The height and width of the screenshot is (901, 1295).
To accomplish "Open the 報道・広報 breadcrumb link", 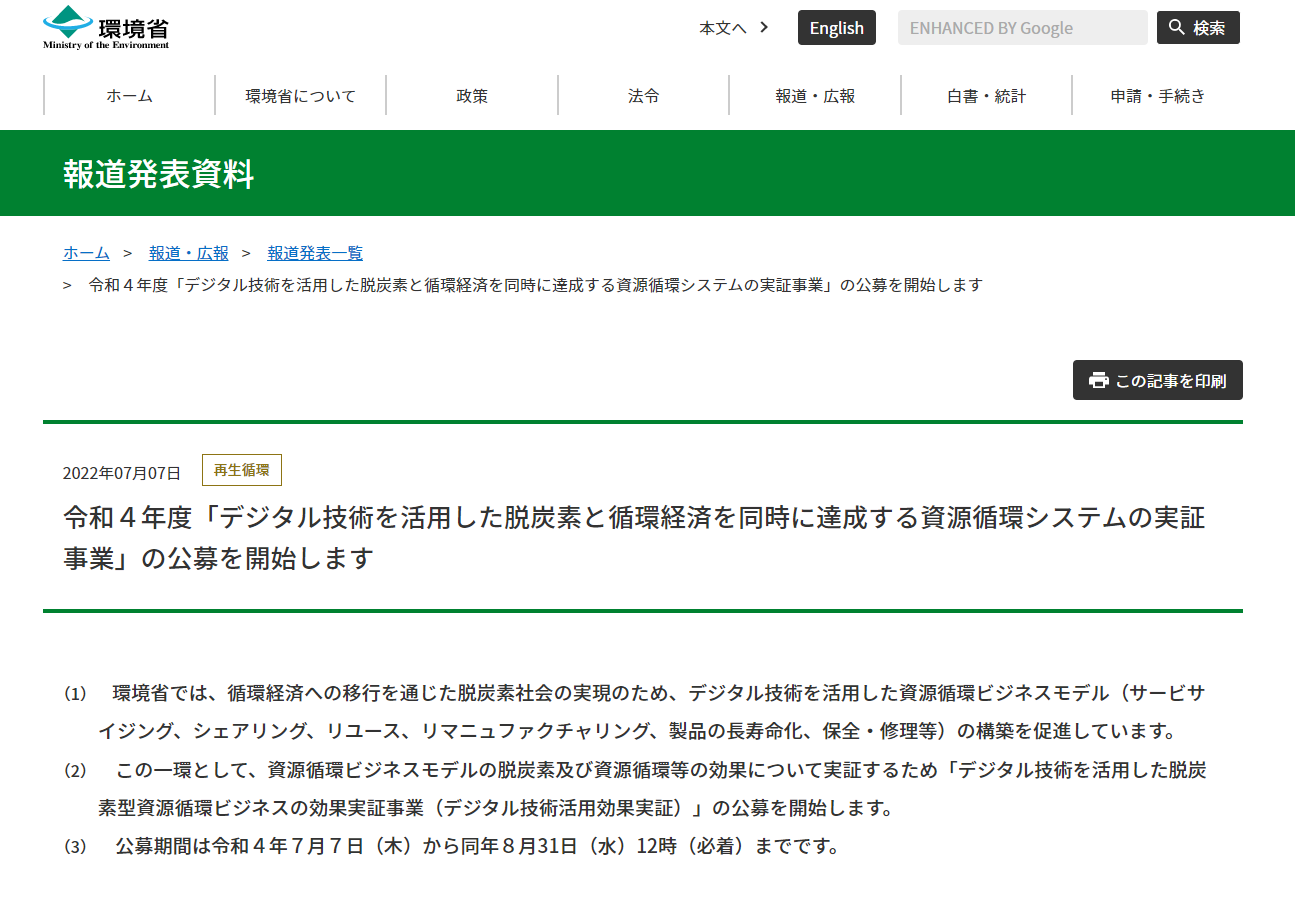I will click(x=189, y=253).
